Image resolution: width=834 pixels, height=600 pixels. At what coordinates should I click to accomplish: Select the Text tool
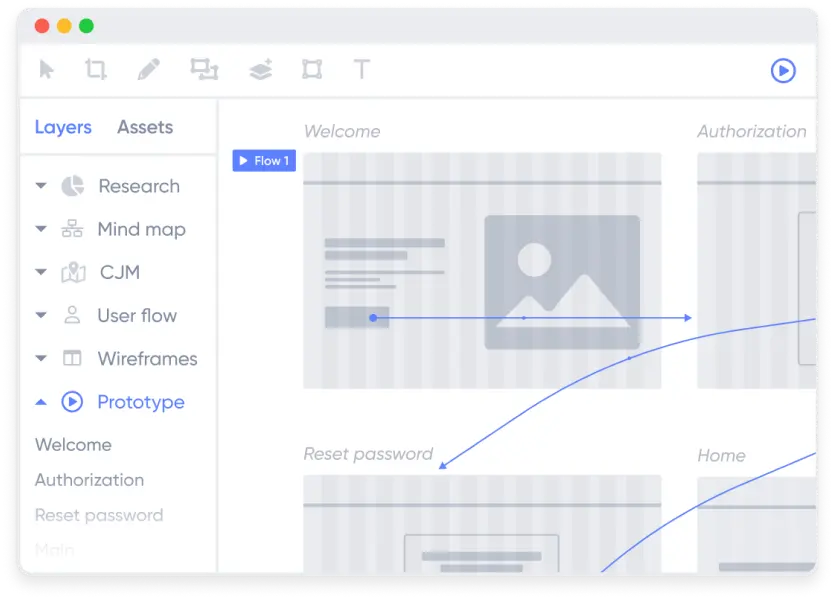[x=360, y=69]
